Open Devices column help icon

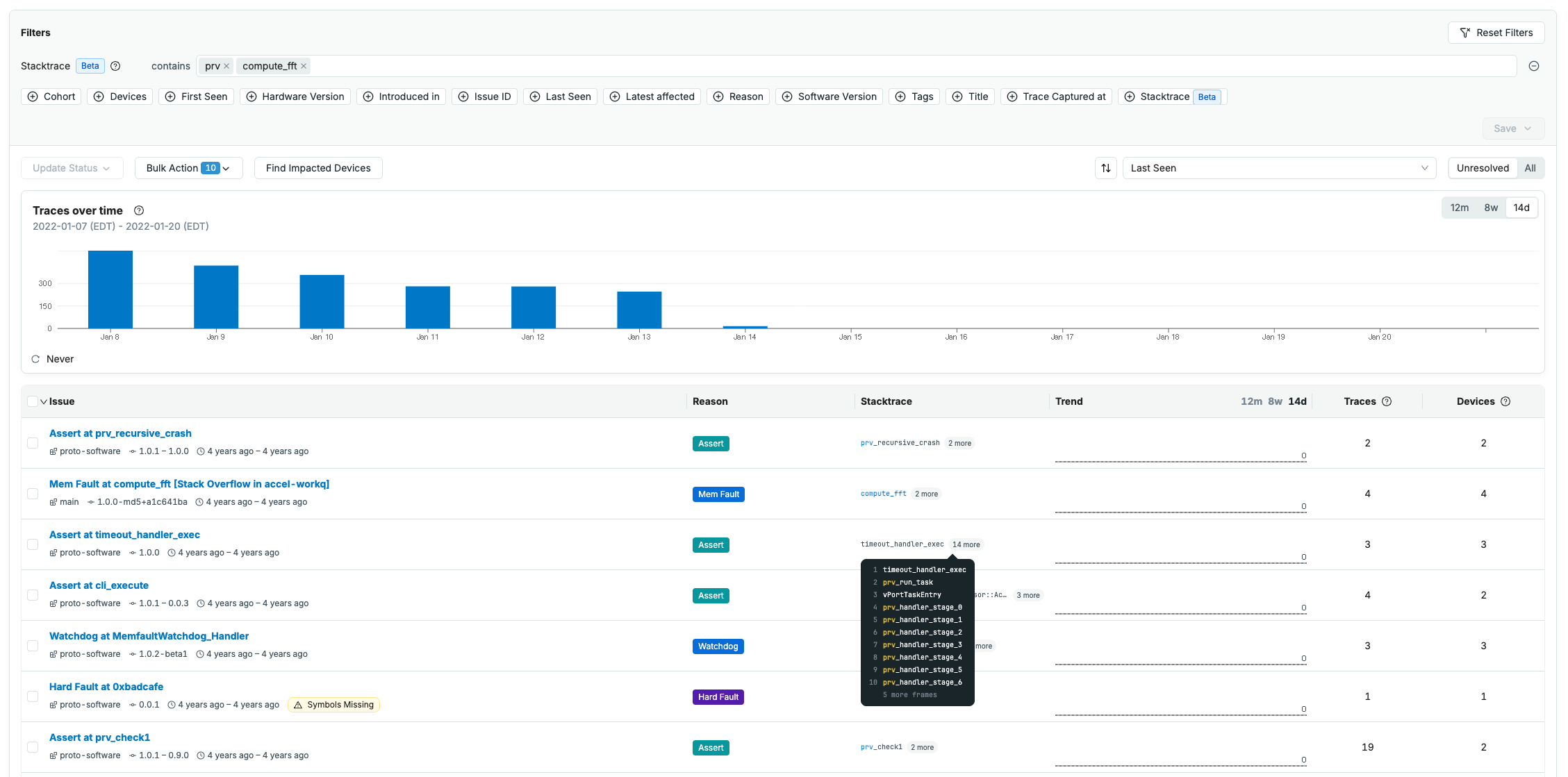pos(1505,401)
